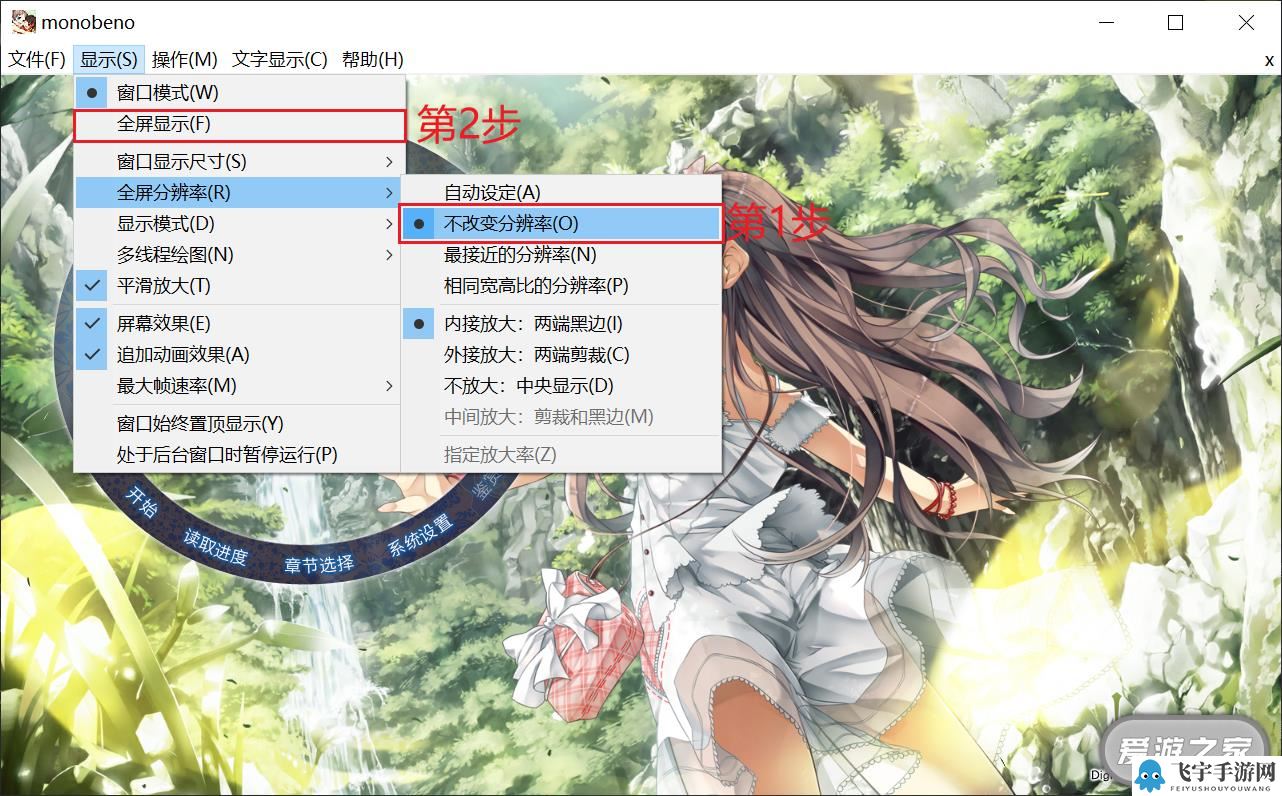The height and width of the screenshot is (796, 1282).
Task: Select 窗口模式(W) display mode
Action: tap(239, 92)
